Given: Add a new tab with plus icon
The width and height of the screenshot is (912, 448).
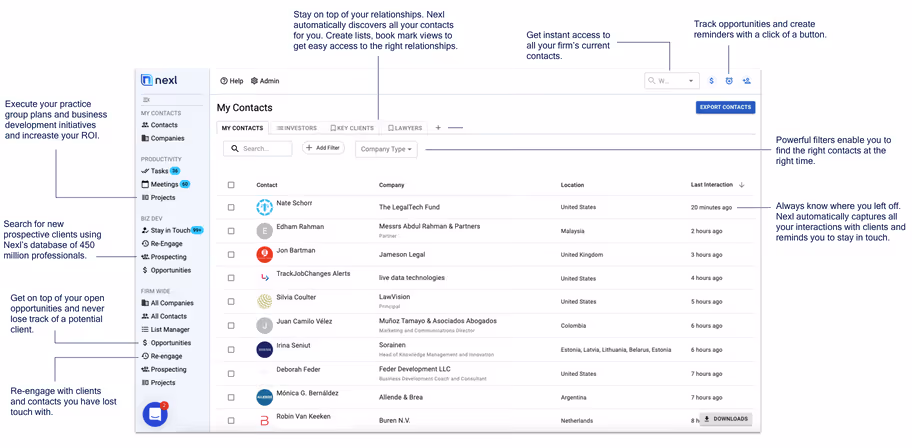Looking at the screenshot, I should 438,127.
